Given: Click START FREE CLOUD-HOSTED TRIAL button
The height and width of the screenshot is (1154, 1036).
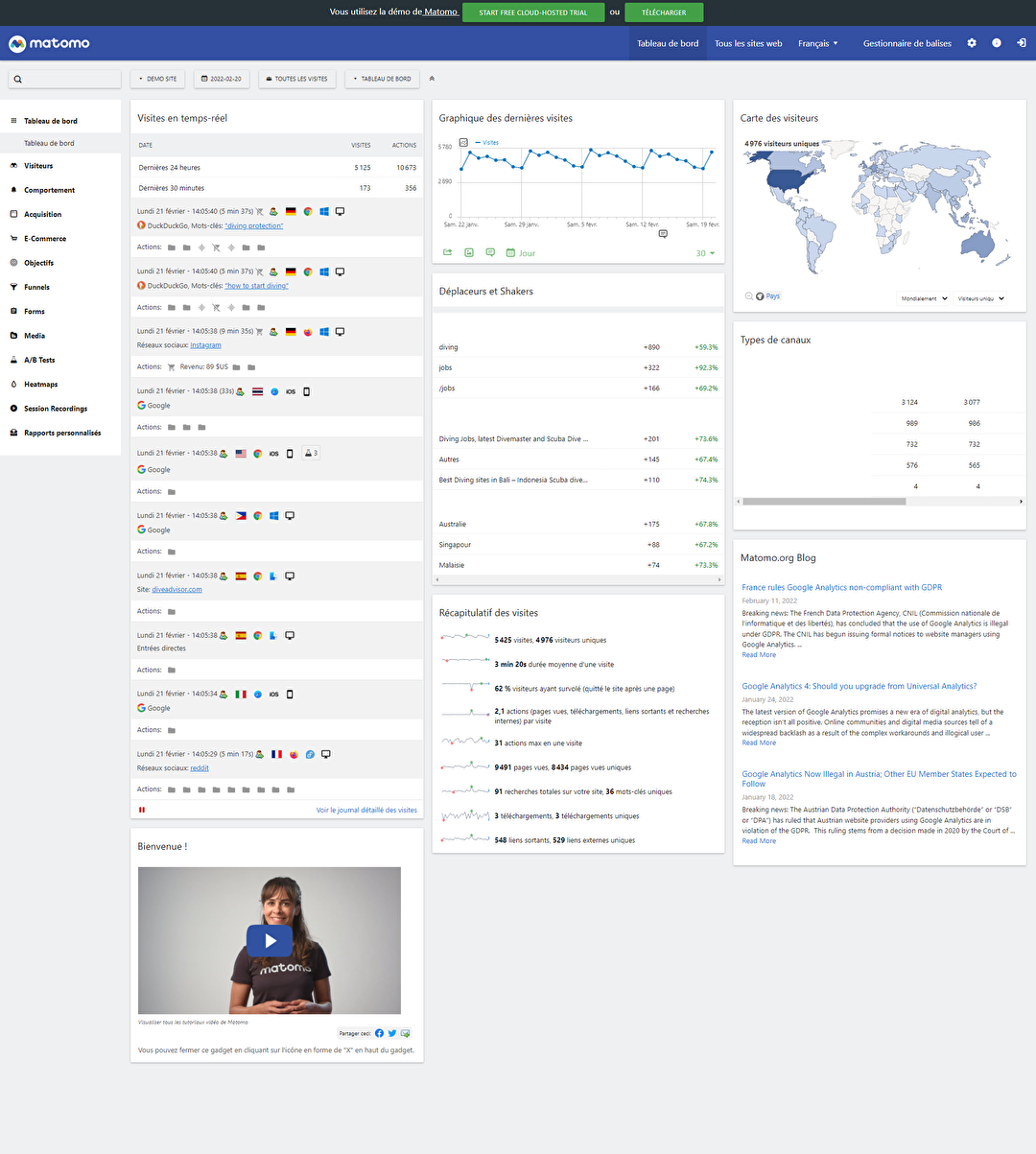Looking at the screenshot, I should coord(533,12).
